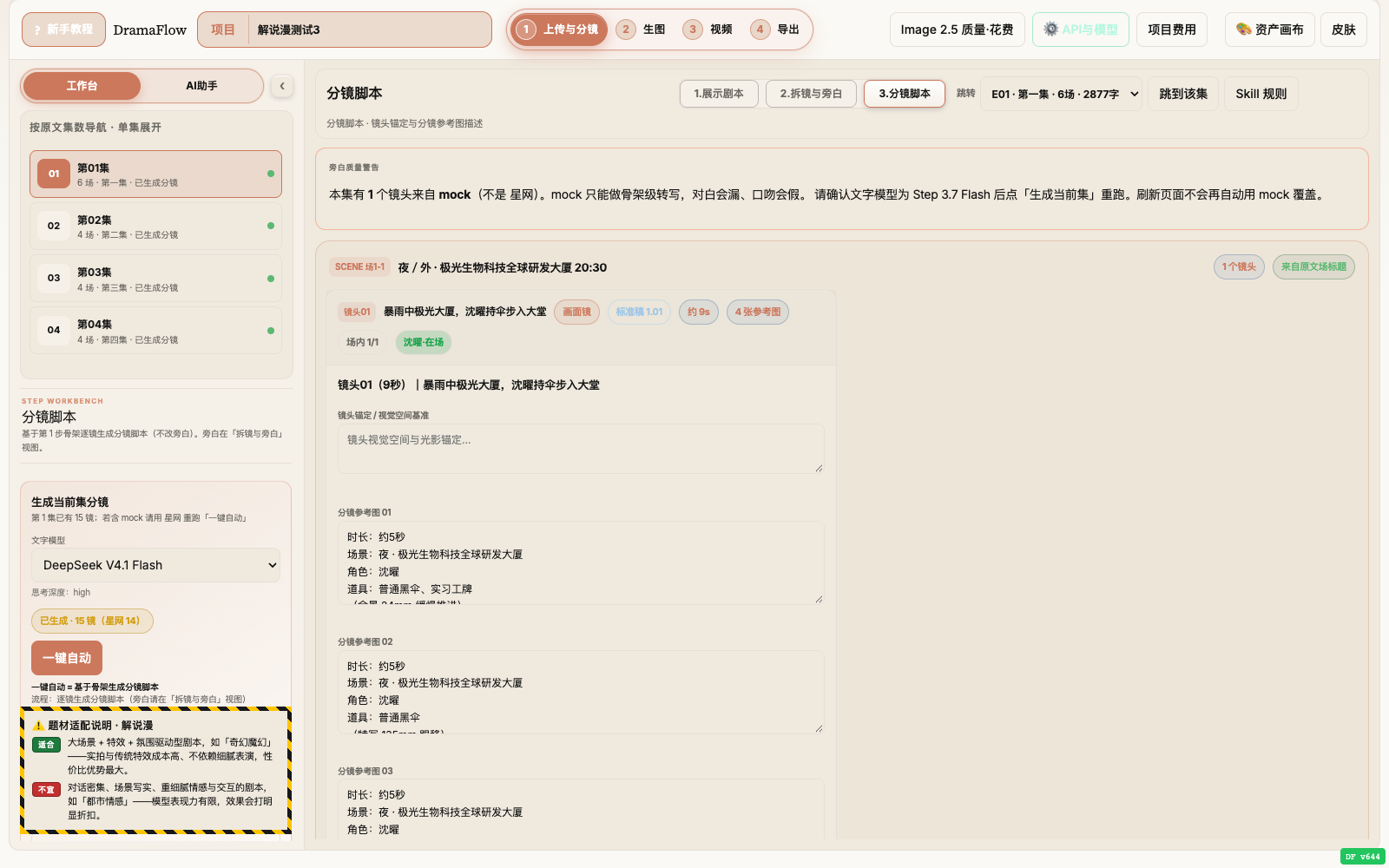Click the 适合 green label

(46, 745)
